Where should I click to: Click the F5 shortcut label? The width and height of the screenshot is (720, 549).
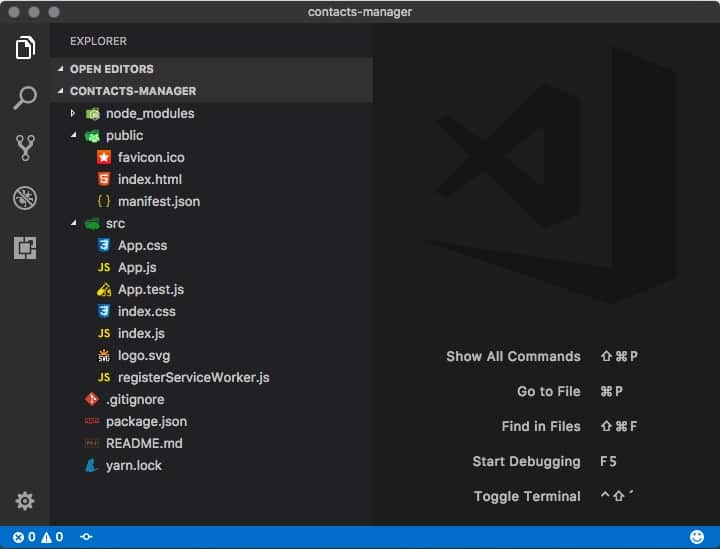point(608,461)
